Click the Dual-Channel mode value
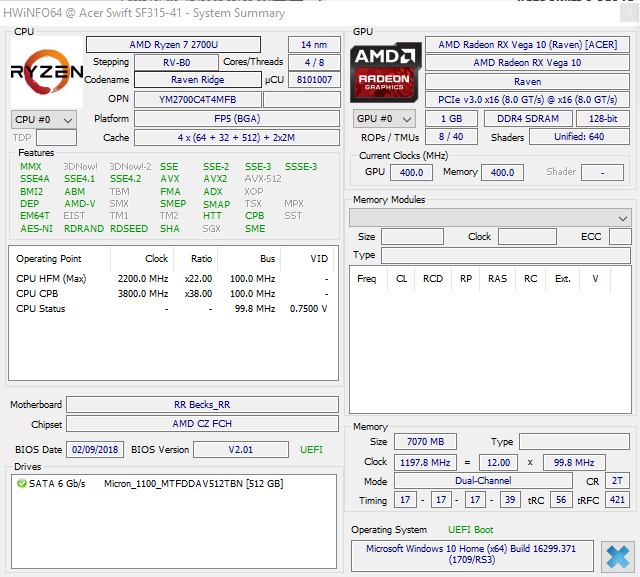The height and width of the screenshot is (577, 640). pyautogui.click(x=483, y=481)
